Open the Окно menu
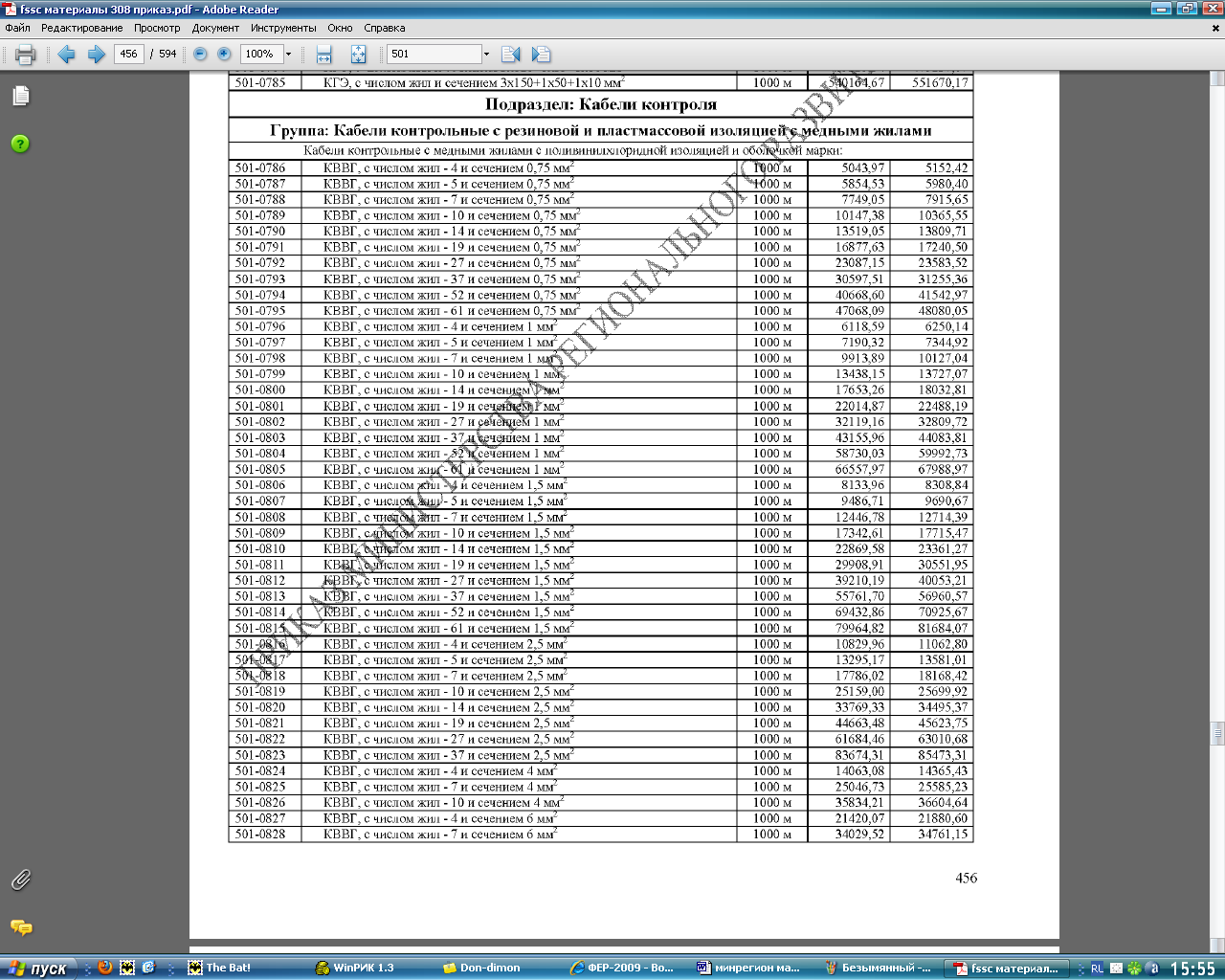The width and height of the screenshot is (1225, 980). coord(340,28)
